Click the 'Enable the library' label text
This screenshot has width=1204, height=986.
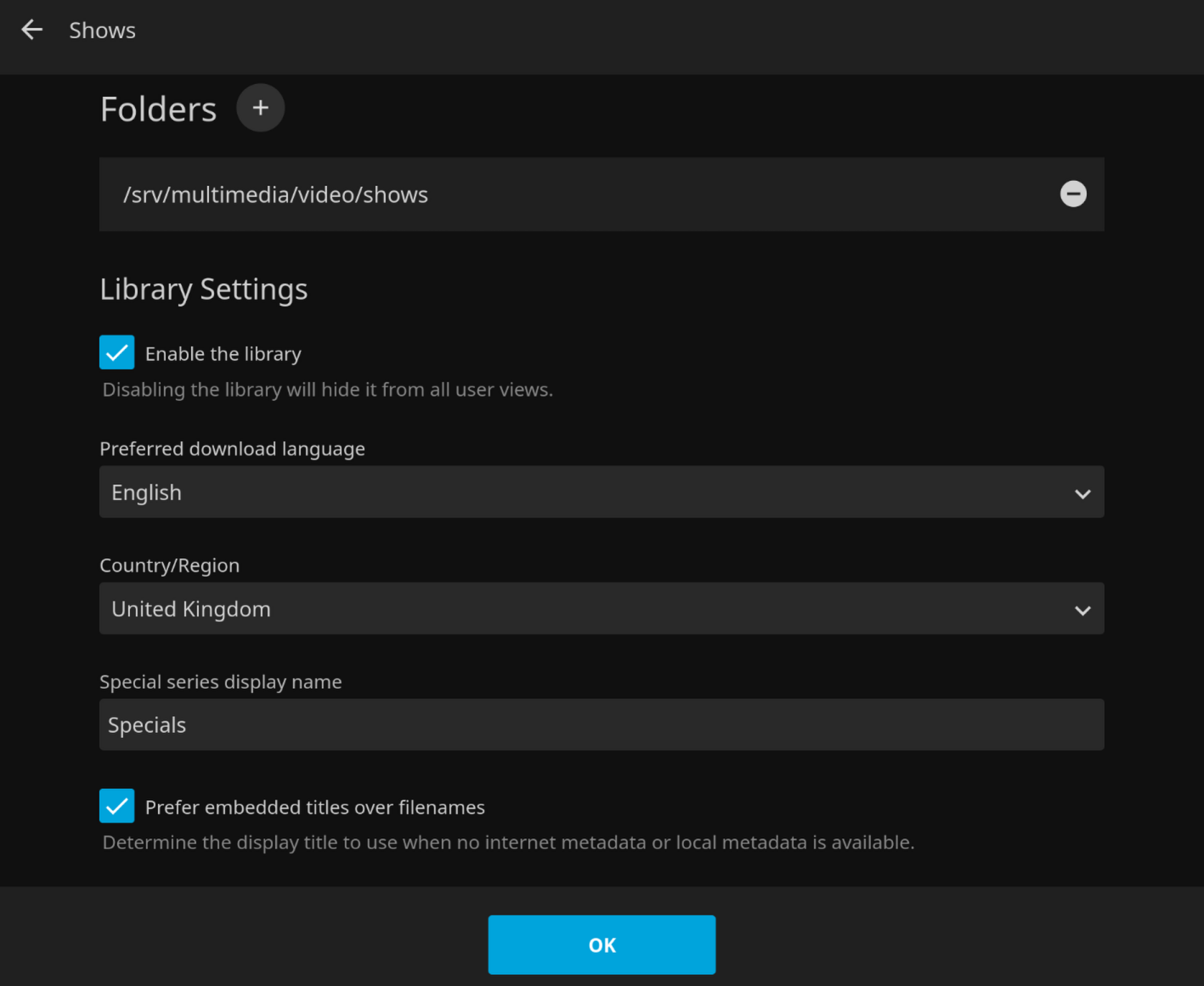tap(223, 354)
